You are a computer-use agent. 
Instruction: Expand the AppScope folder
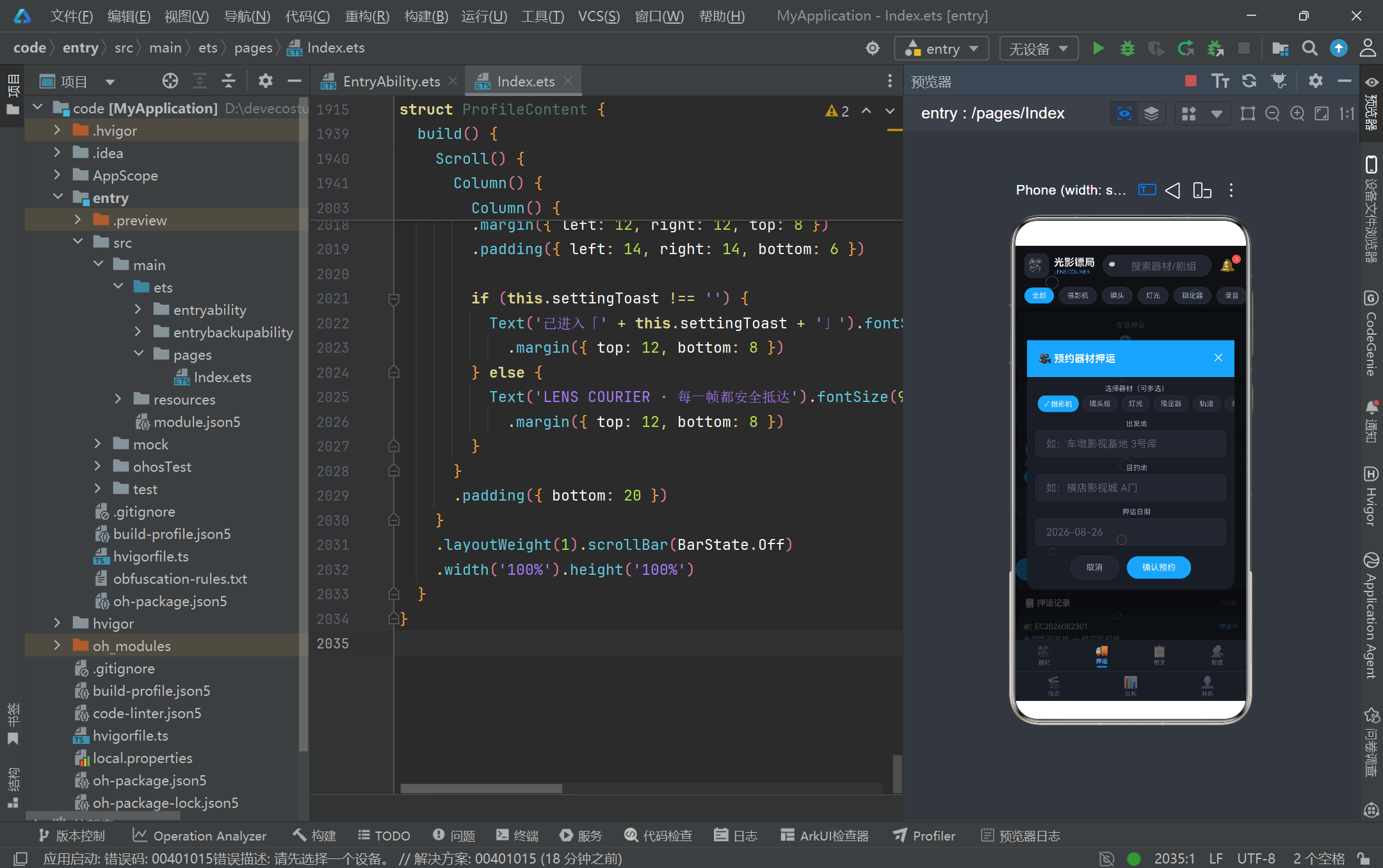(x=57, y=175)
